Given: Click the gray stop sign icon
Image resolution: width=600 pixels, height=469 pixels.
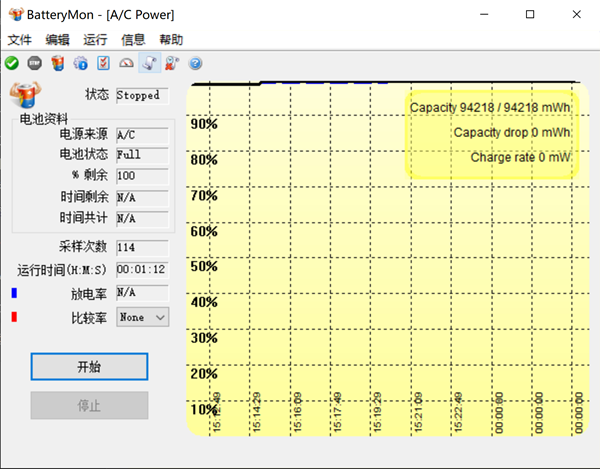Looking at the screenshot, I should [x=35, y=63].
